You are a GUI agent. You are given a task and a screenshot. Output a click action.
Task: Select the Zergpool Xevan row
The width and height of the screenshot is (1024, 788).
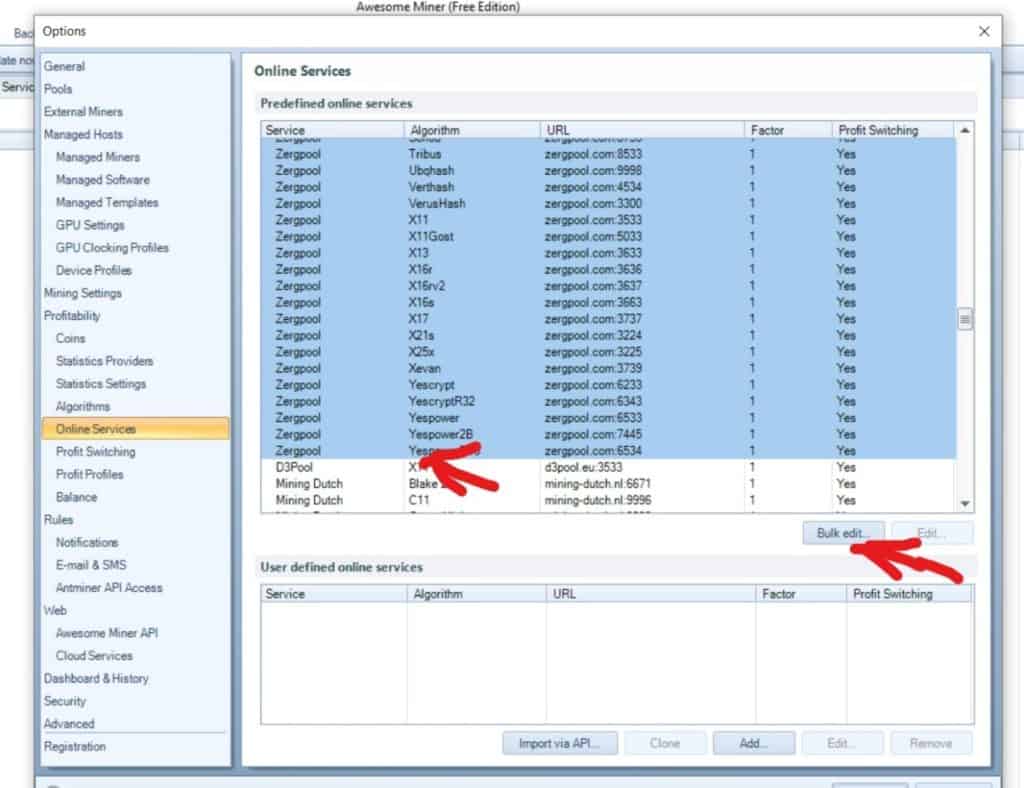coord(608,368)
